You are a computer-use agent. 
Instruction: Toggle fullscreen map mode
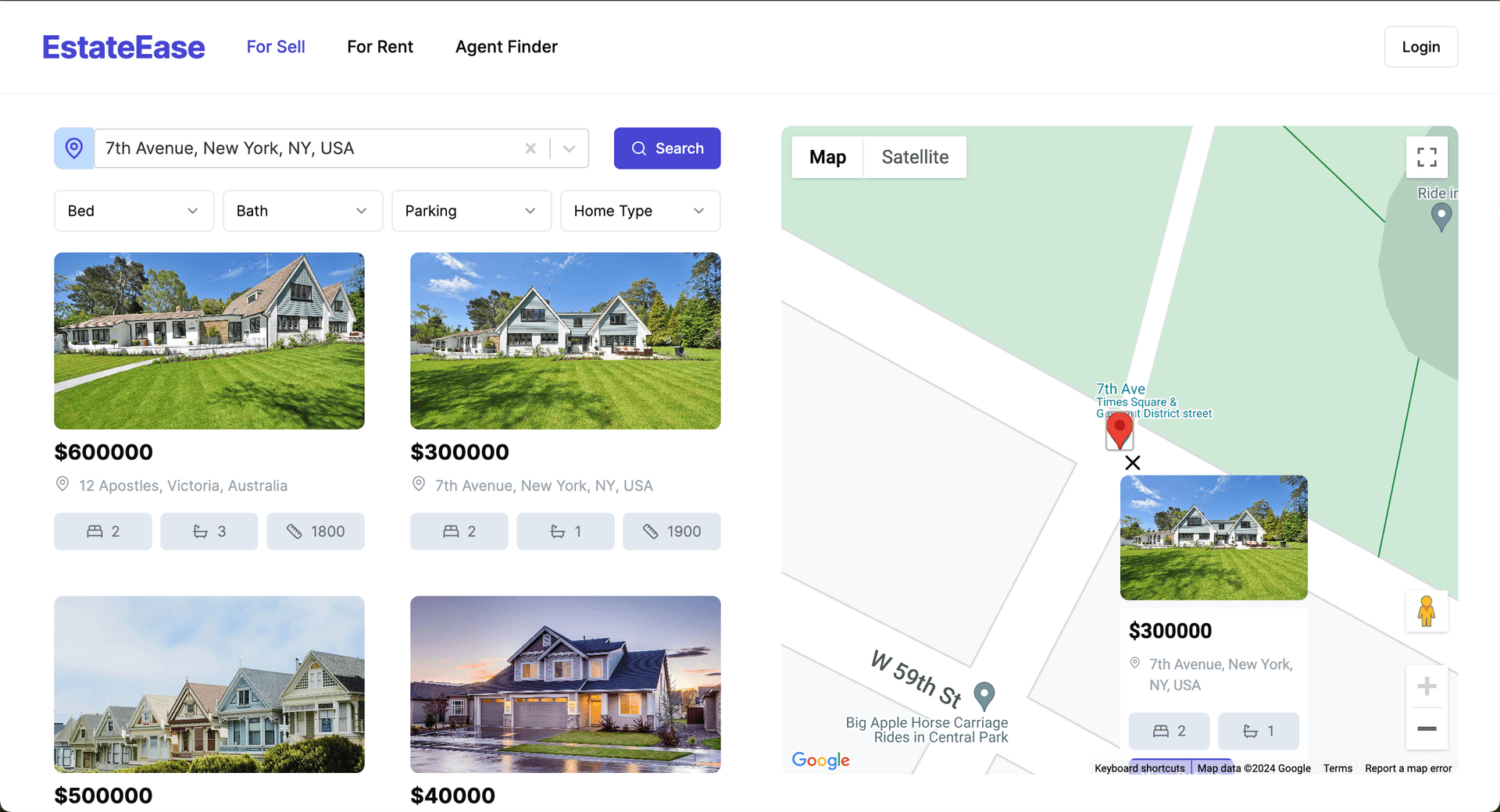click(x=1427, y=157)
